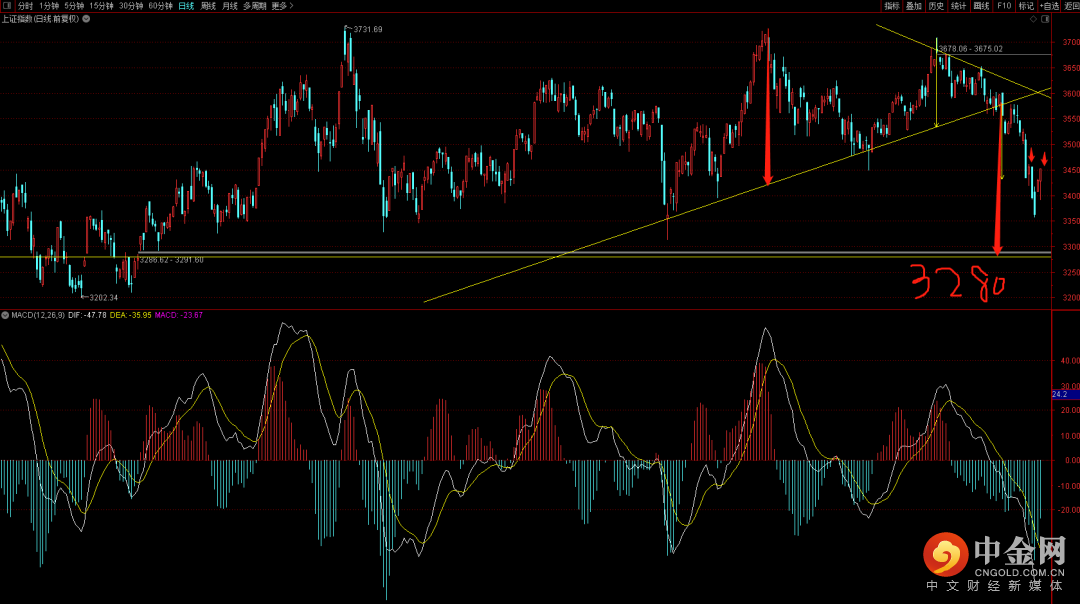
Task: Open the 多周期 multi-period view
Action: (255, 6)
